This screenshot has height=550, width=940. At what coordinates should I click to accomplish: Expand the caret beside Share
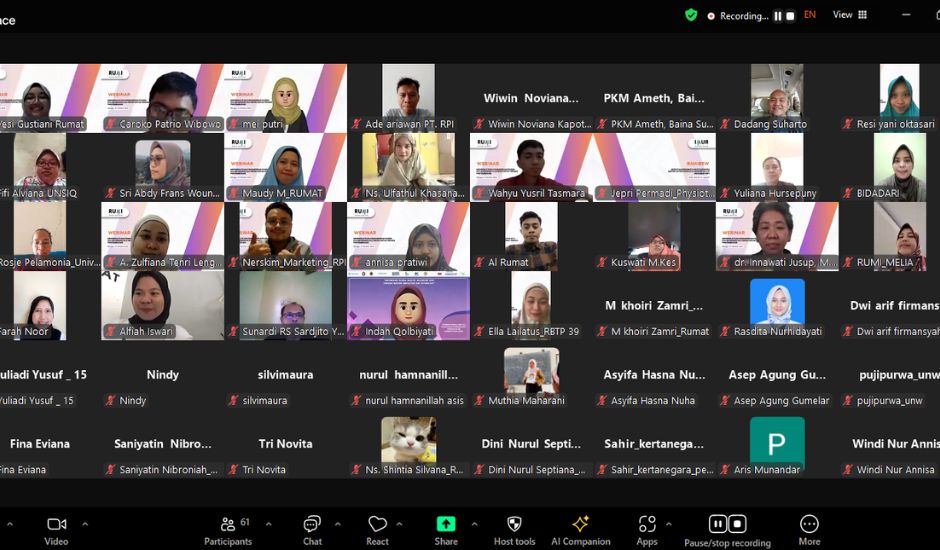pyautogui.click(x=474, y=523)
